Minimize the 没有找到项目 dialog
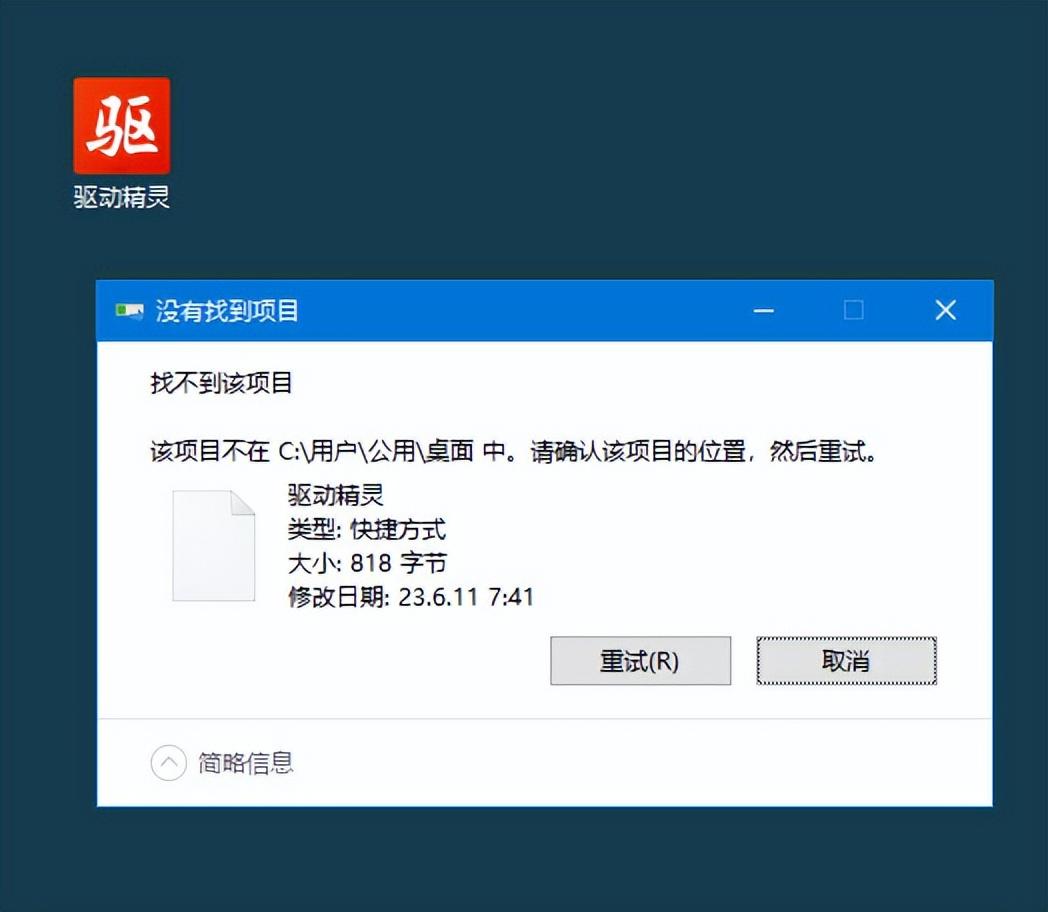The image size is (1048, 912). pyautogui.click(x=763, y=311)
